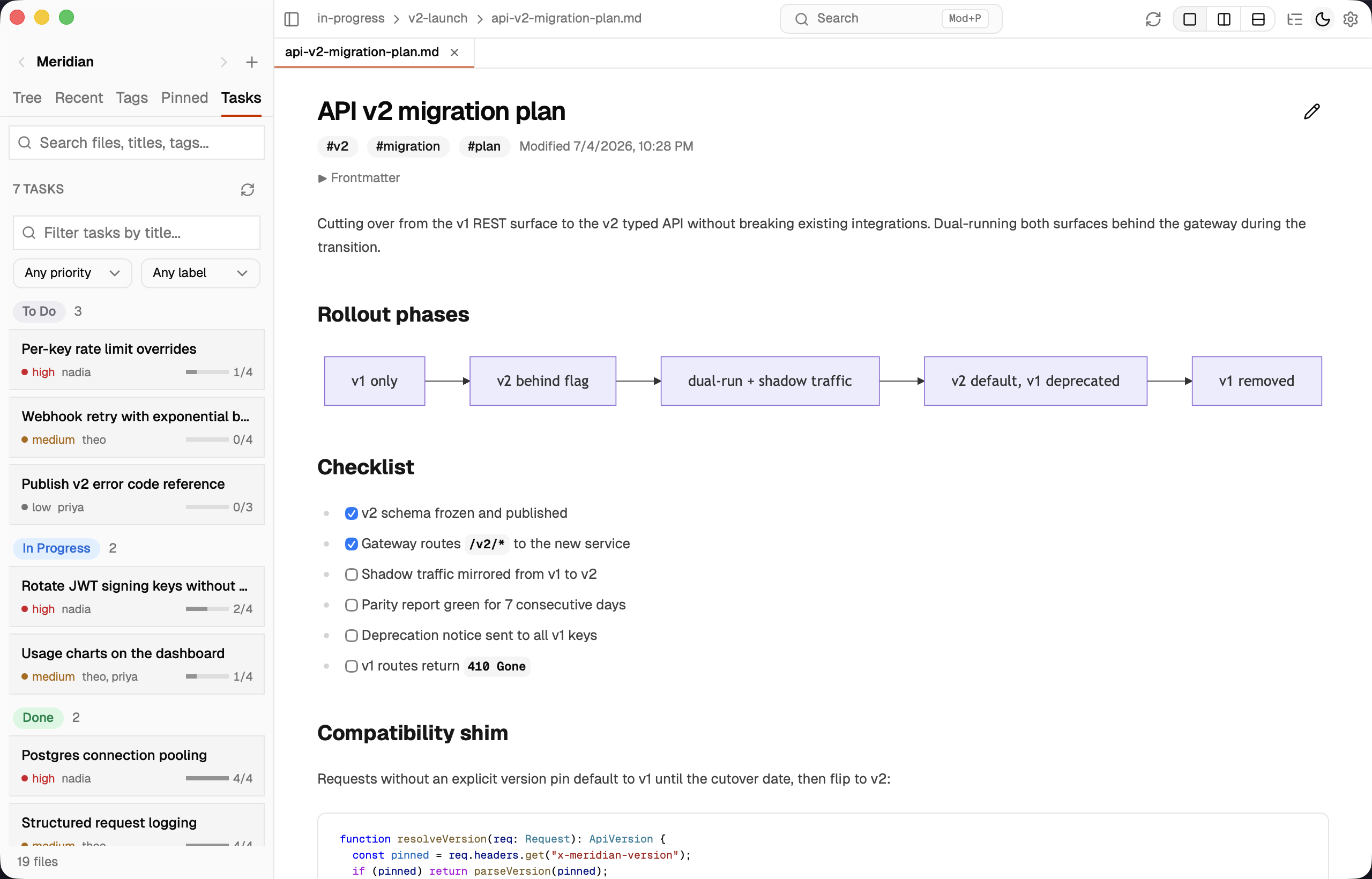The width and height of the screenshot is (1372, 879).
Task: Click the #plan tag
Action: coord(484,147)
